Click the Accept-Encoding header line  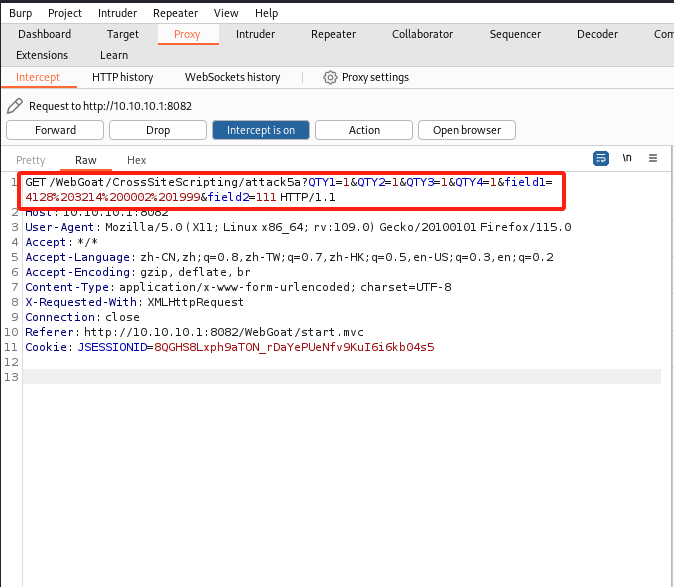pos(138,272)
